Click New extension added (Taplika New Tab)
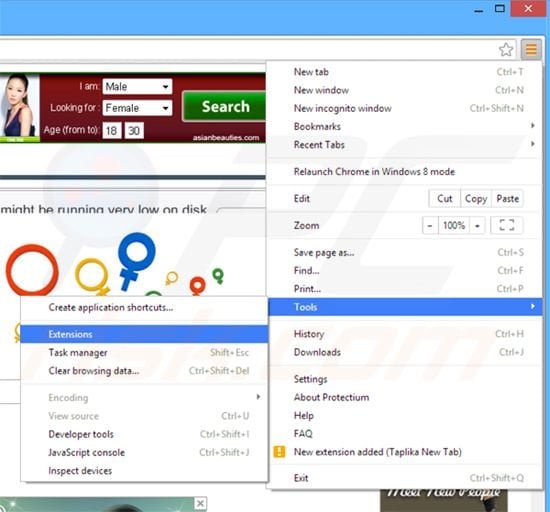Viewport: 550px width, 512px height. [404, 452]
